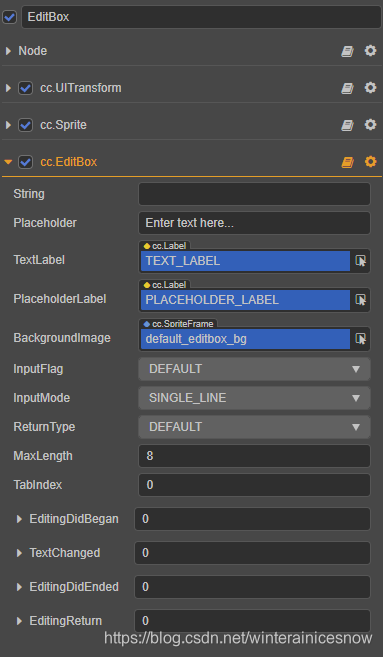383x657 pixels.
Task: Open the cc.EditBox orange gear menu
Action: [x=370, y=161]
